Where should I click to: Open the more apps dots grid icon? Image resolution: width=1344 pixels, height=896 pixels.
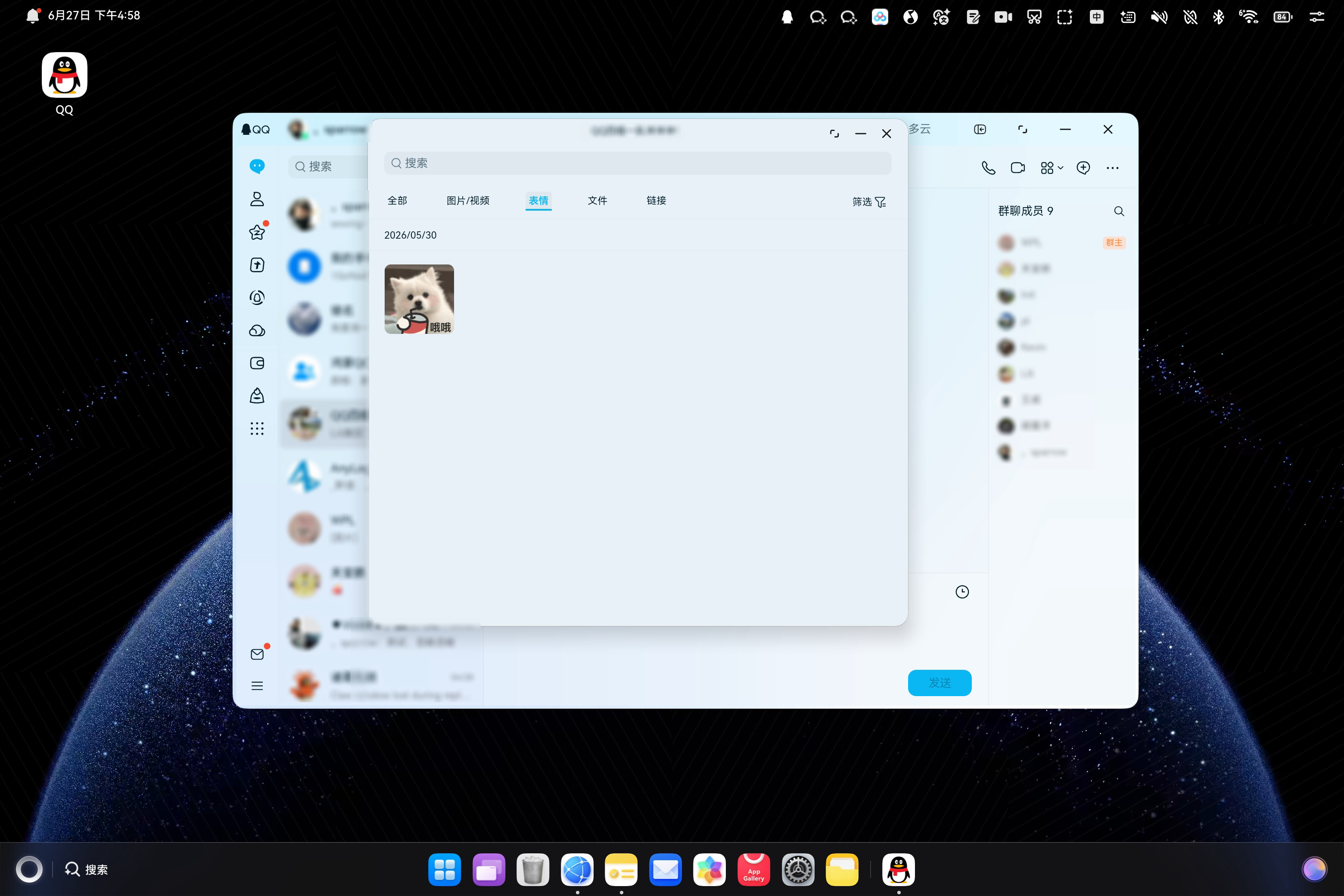257,429
